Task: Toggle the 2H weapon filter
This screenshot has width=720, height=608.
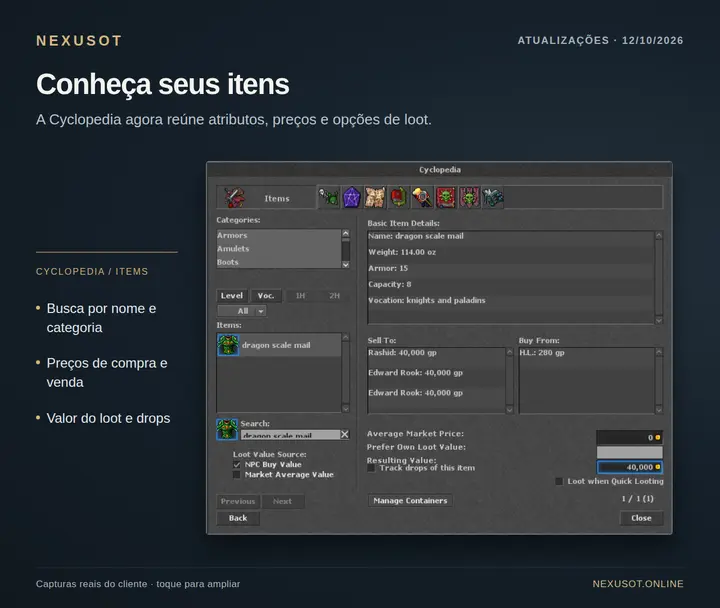Action: pos(334,296)
